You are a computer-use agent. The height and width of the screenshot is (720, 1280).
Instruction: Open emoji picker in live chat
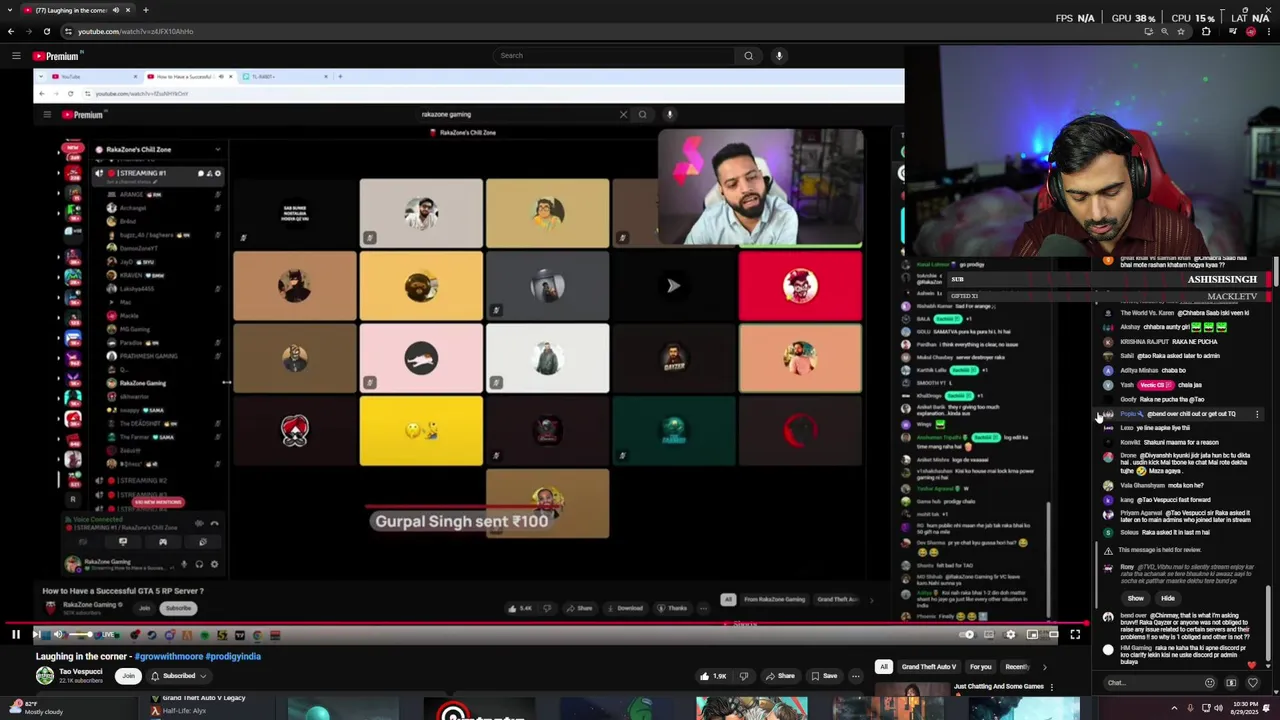click(x=1209, y=683)
